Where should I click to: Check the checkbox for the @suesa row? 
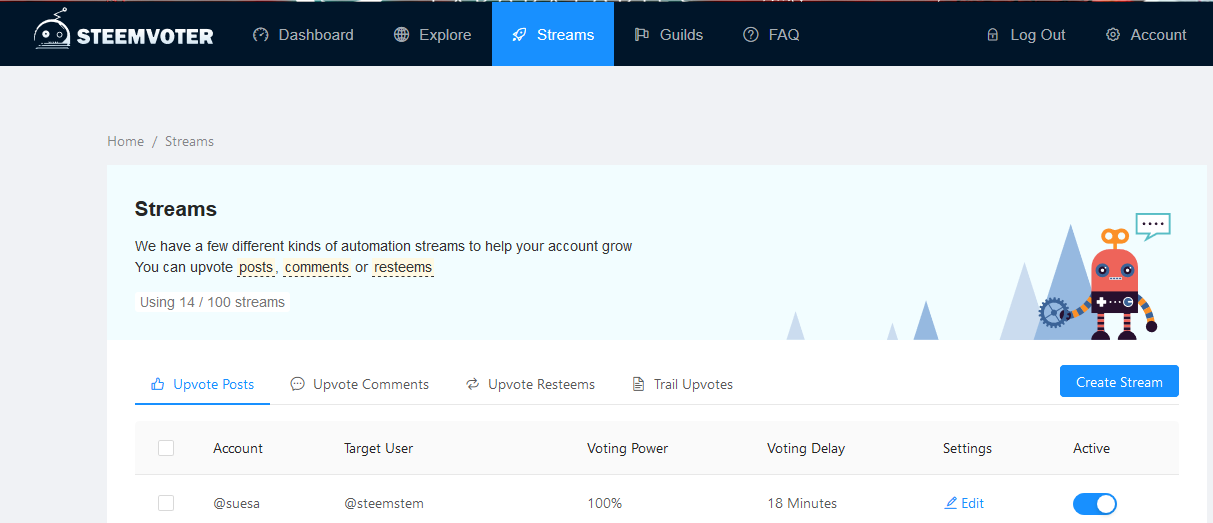[166, 503]
